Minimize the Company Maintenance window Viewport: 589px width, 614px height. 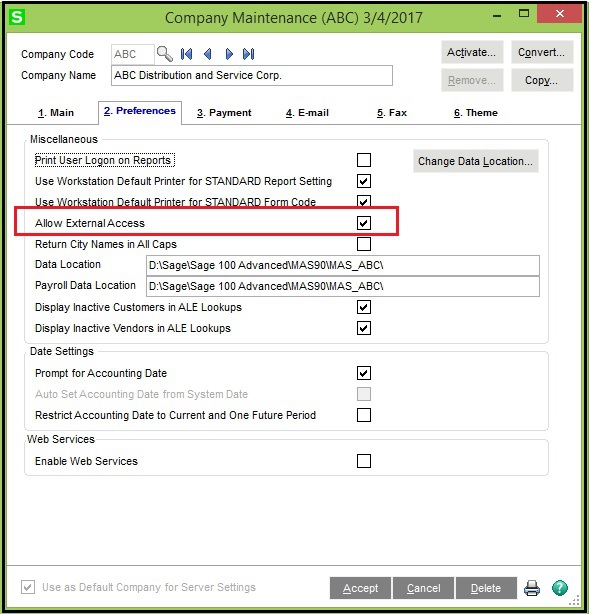(x=497, y=16)
